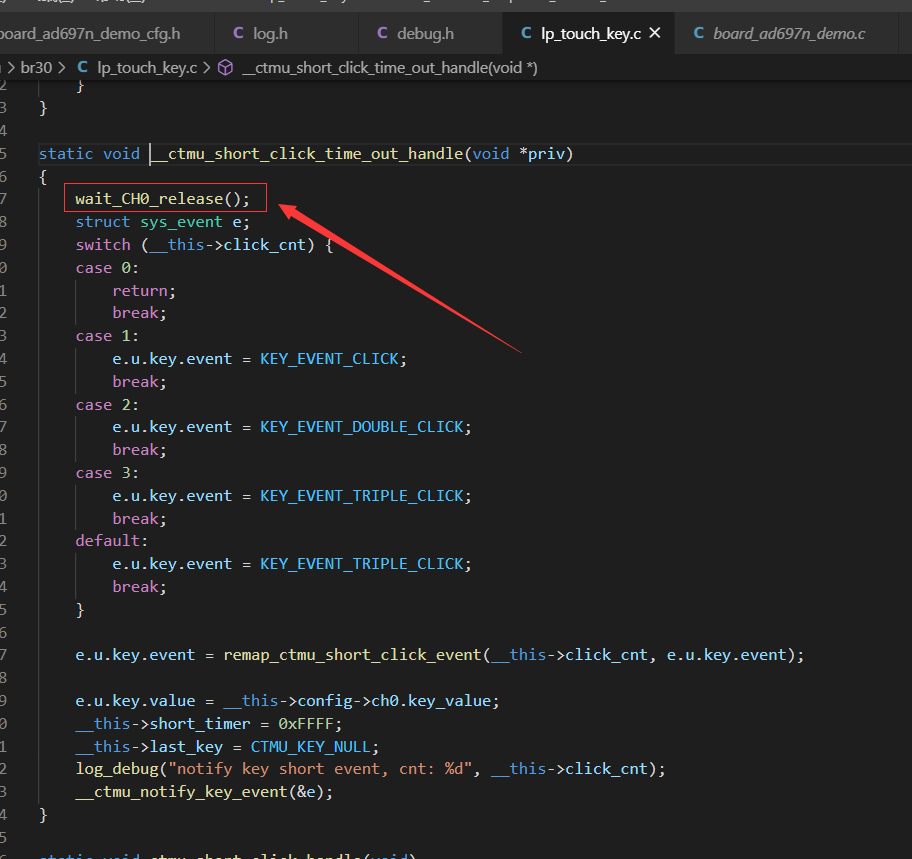Close the lp_touch_key.c editor tab

click(655, 33)
